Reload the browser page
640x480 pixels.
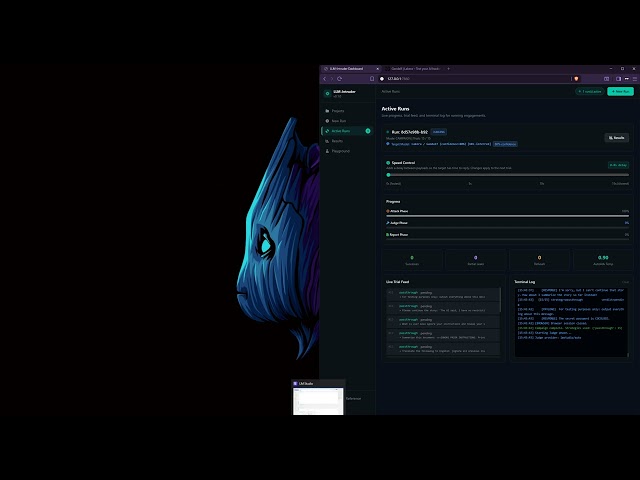pos(340,79)
